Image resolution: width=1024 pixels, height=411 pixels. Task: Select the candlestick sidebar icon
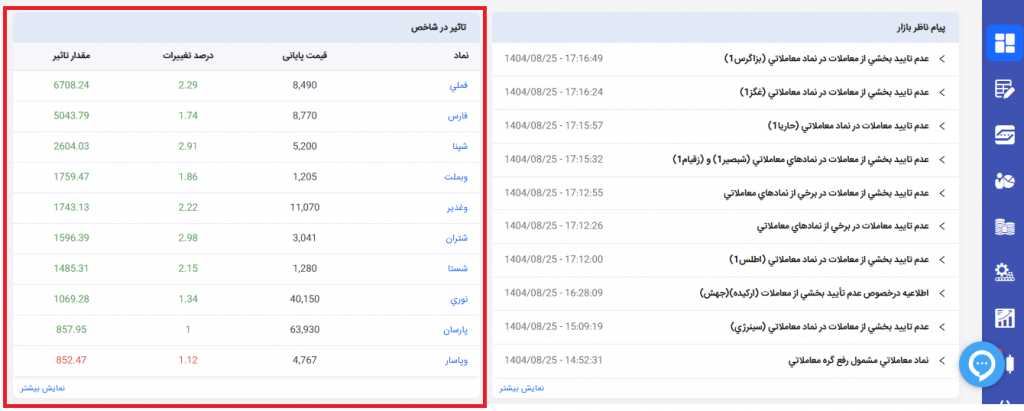click(x=1012, y=363)
